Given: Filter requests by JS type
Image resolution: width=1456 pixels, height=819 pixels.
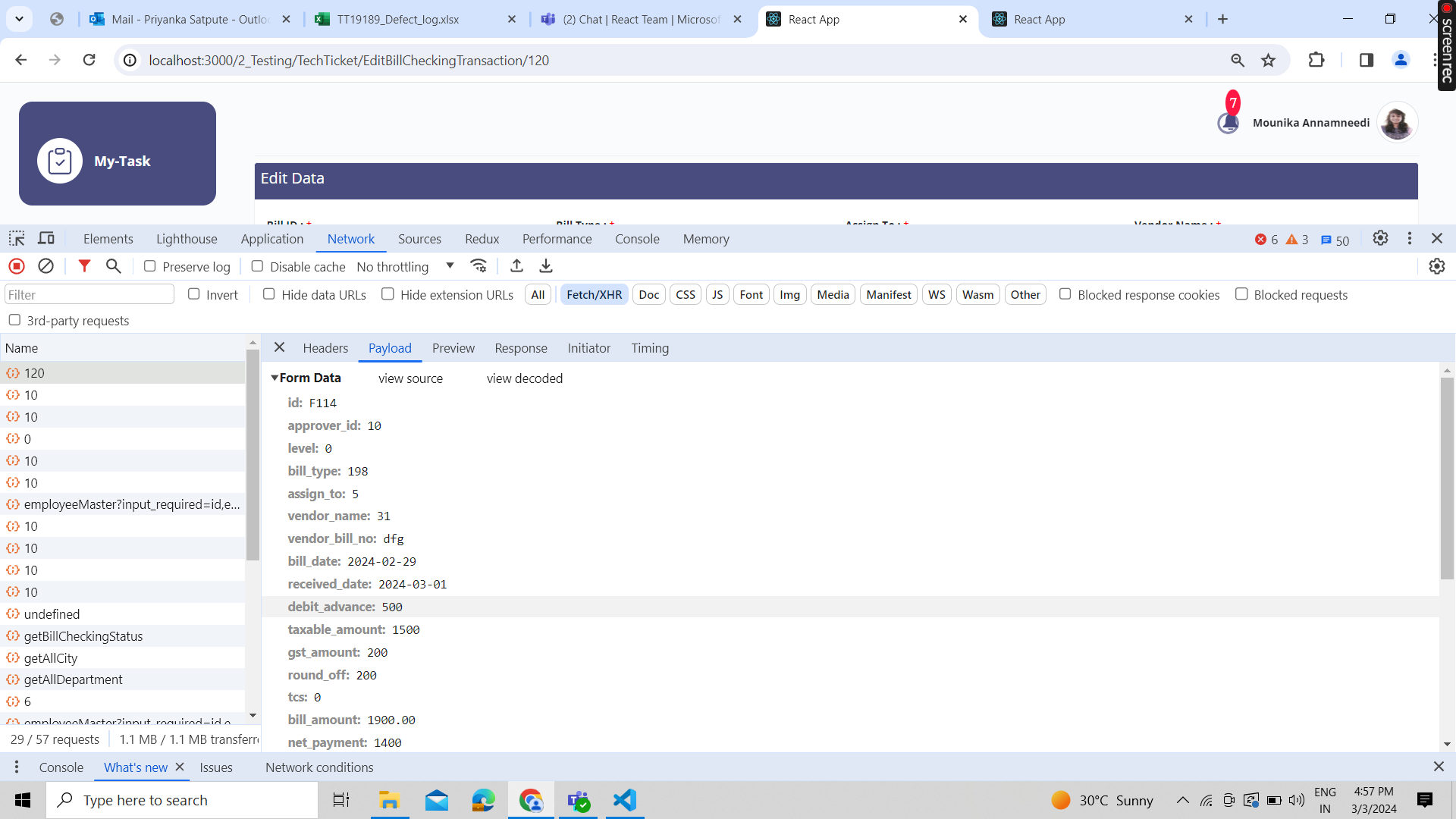Looking at the screenshot, I should [717, 294].
